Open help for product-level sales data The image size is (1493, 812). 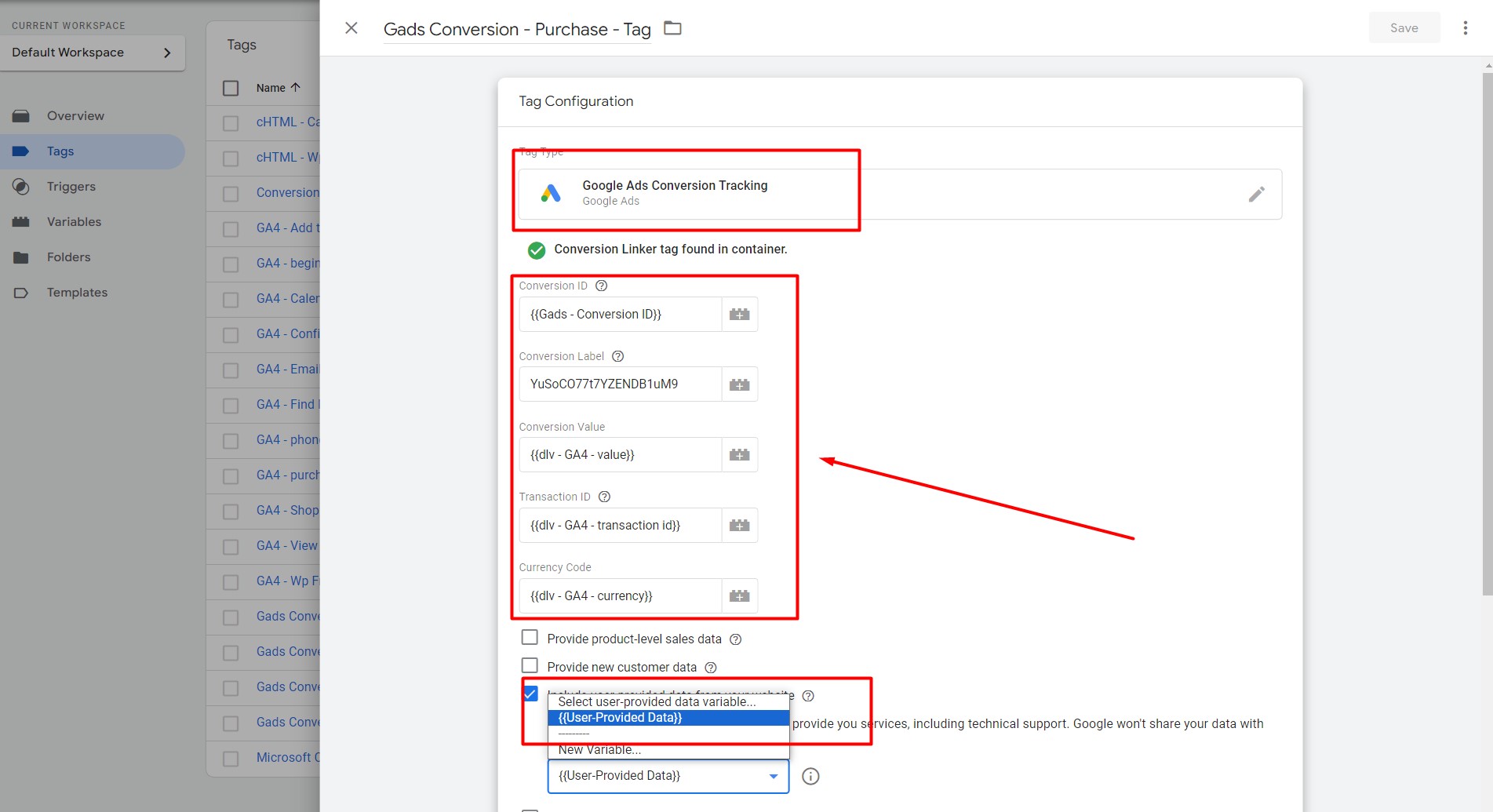click(736, 639)
